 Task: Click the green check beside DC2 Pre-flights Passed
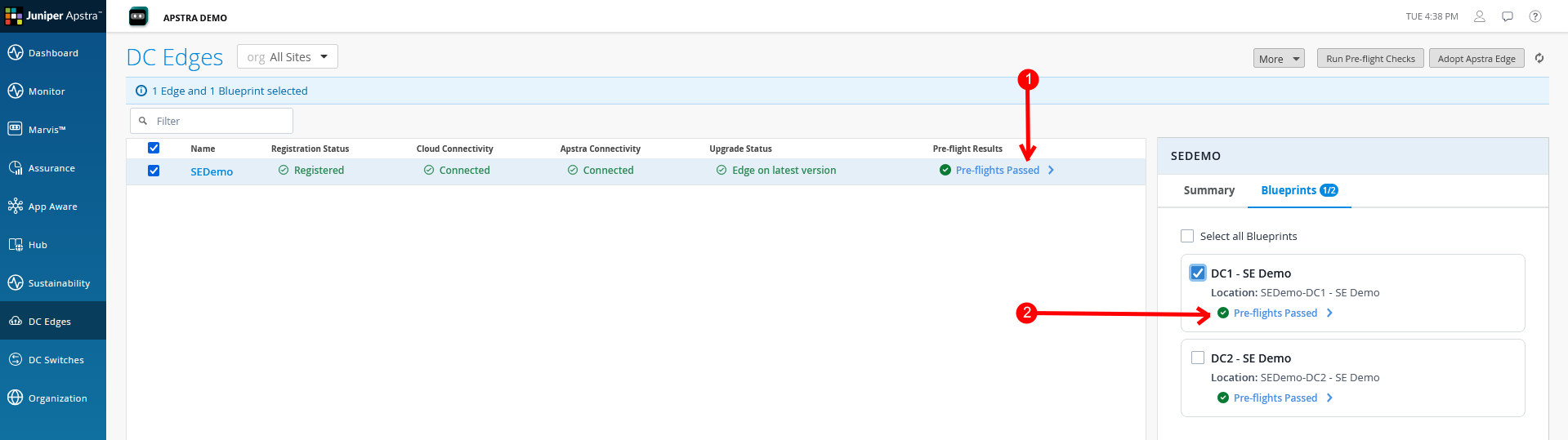[1223, 398]
